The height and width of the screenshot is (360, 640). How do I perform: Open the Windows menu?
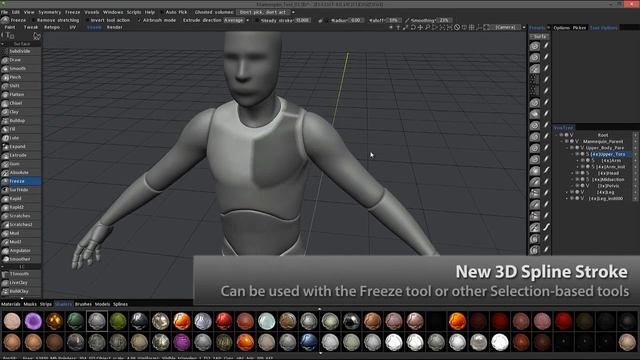tap(113, 12)
